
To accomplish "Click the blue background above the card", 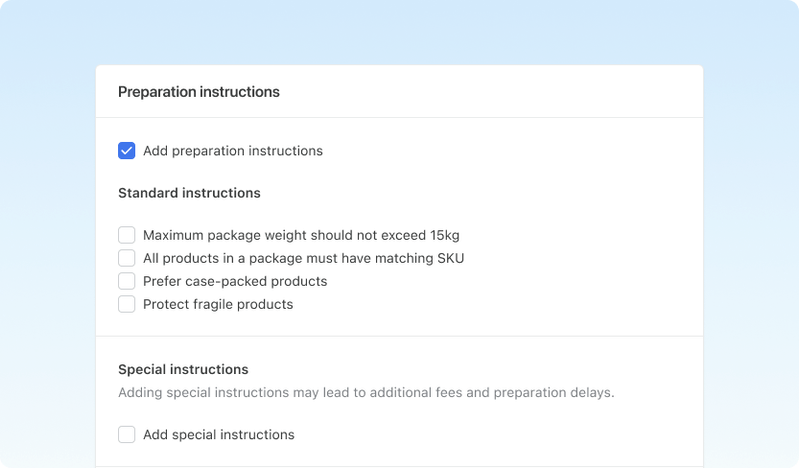I will [x=400, y=32].
